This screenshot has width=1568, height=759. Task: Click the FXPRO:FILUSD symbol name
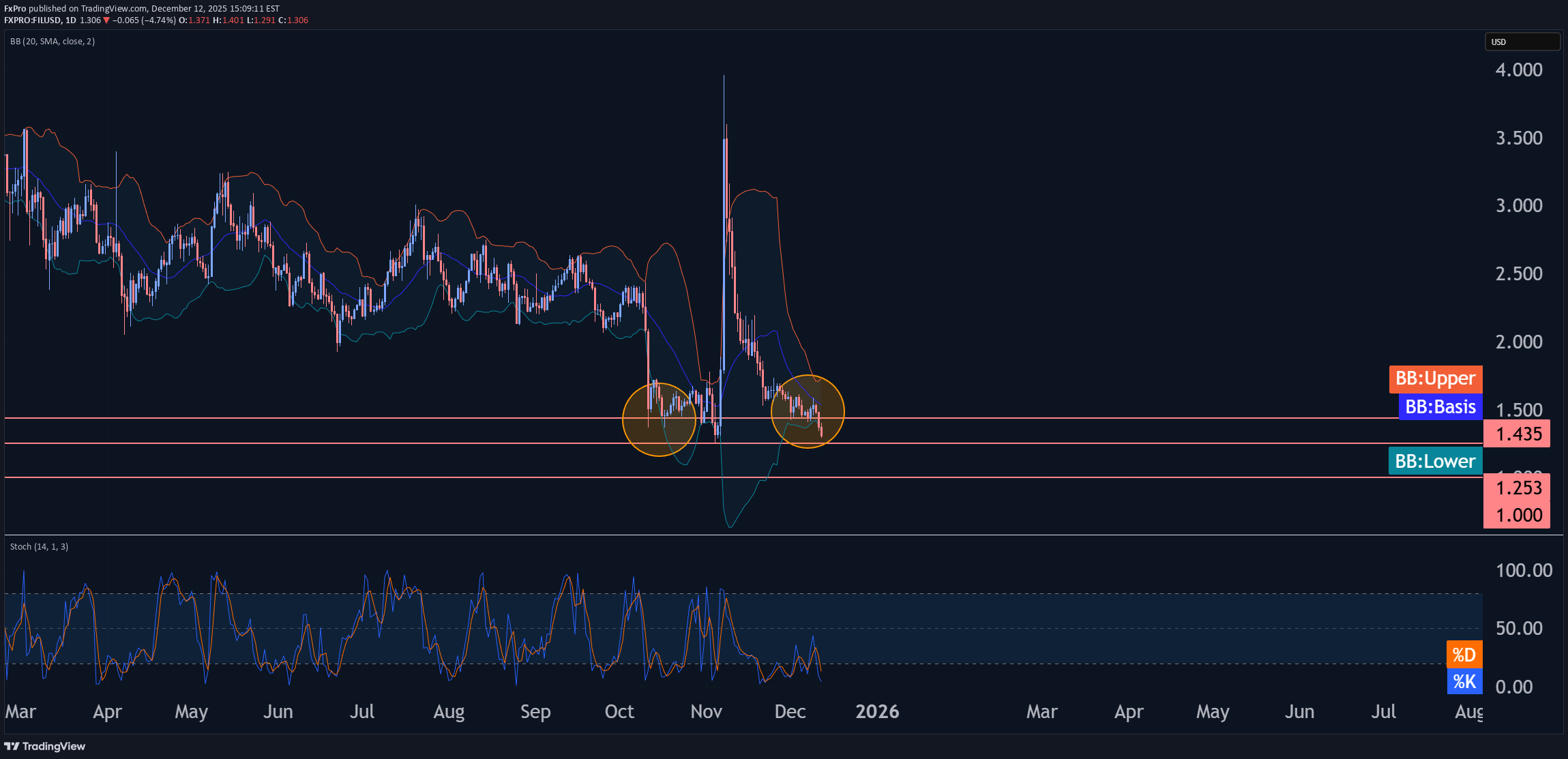pyautogui.click(x=33, y=20)
